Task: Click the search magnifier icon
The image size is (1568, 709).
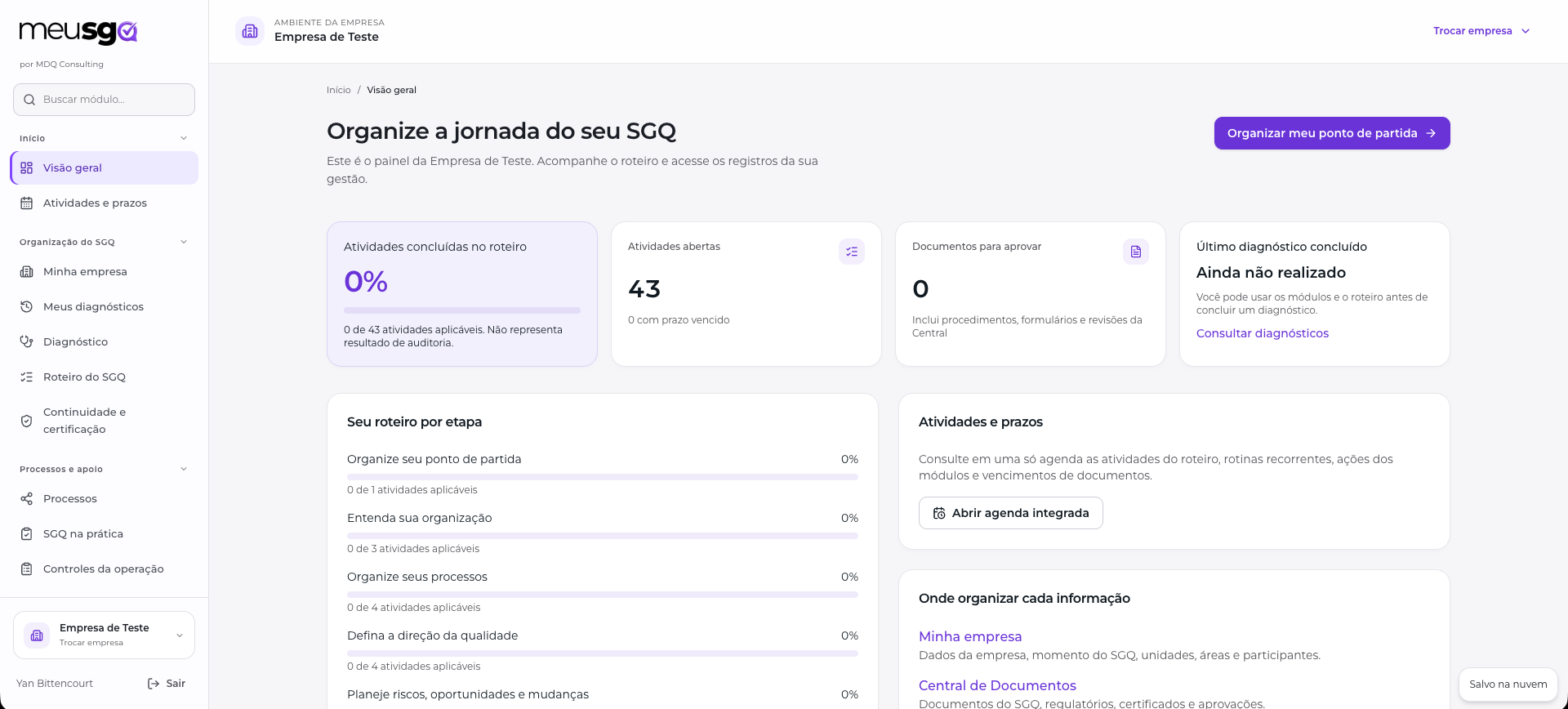Action: pyautogui.click(x=29, y=100)
